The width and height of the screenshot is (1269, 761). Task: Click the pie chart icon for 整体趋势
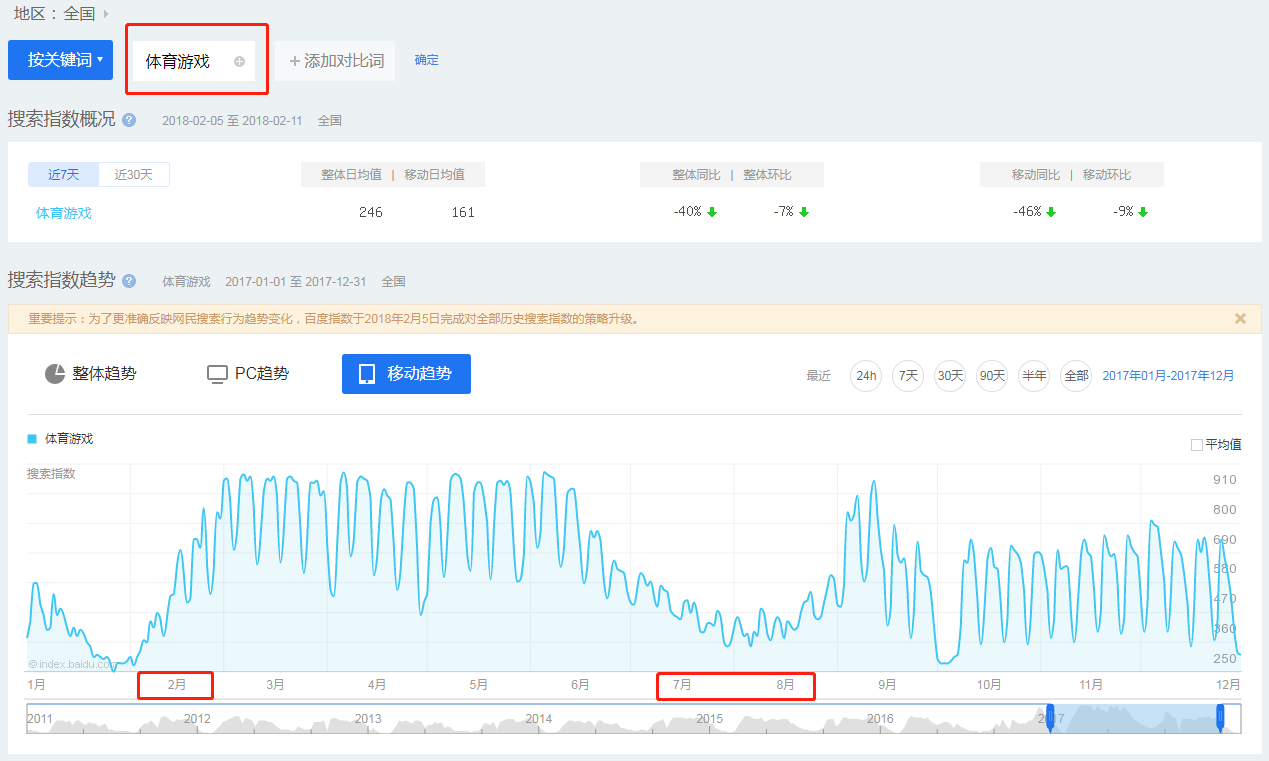point(55,374)
